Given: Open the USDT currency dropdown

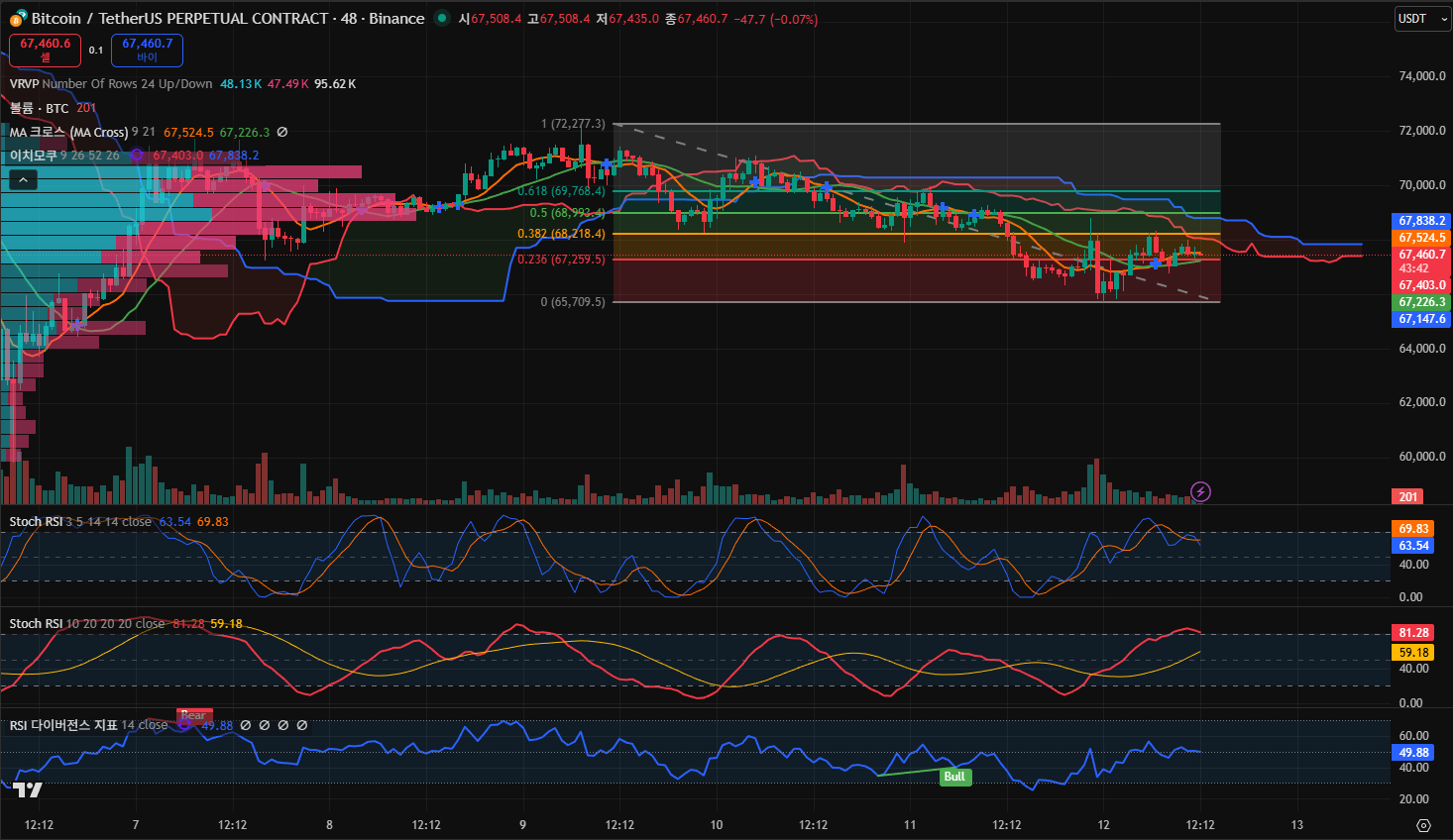Looking at the screenshot, I should point(1421,19).
